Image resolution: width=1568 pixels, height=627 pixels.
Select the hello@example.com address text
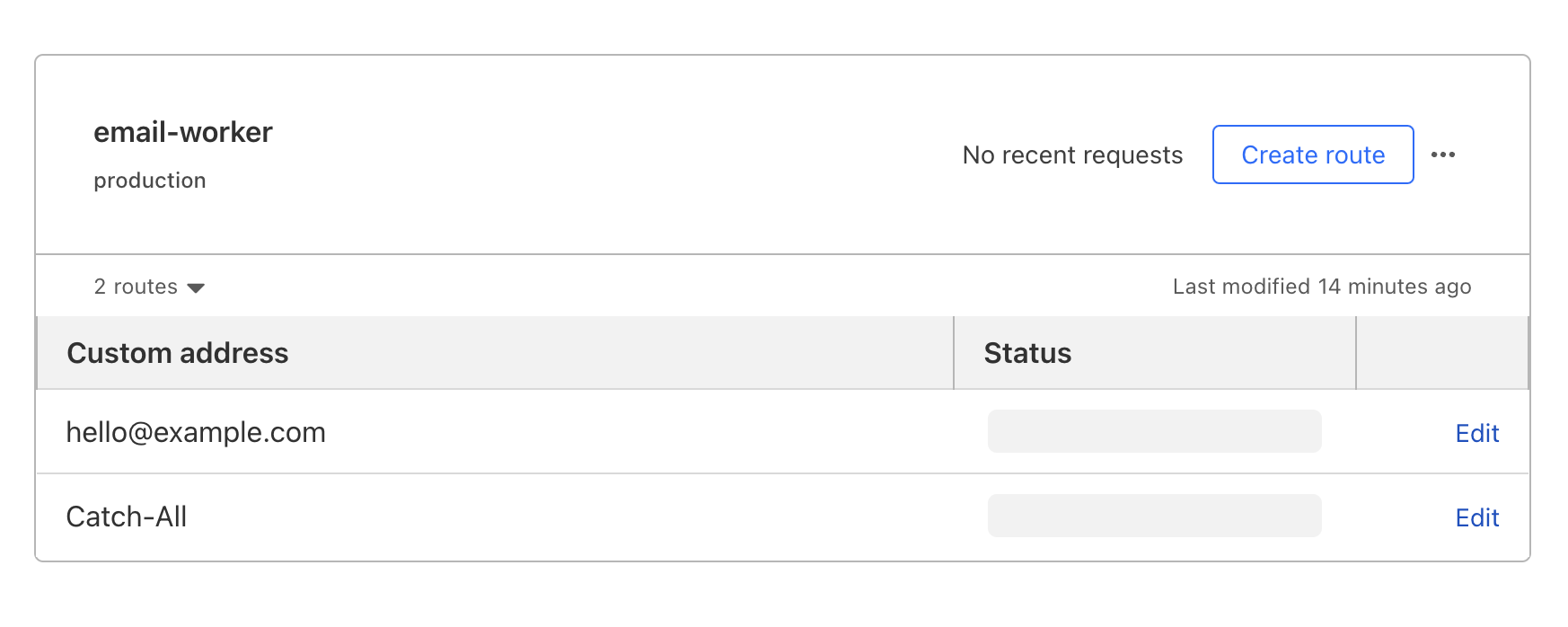click(x=196, y=432)
